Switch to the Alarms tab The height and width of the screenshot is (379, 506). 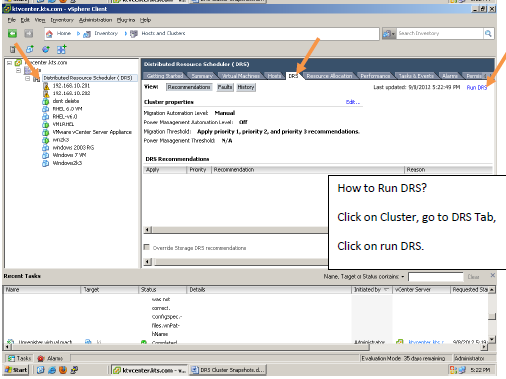coord(450,76)
